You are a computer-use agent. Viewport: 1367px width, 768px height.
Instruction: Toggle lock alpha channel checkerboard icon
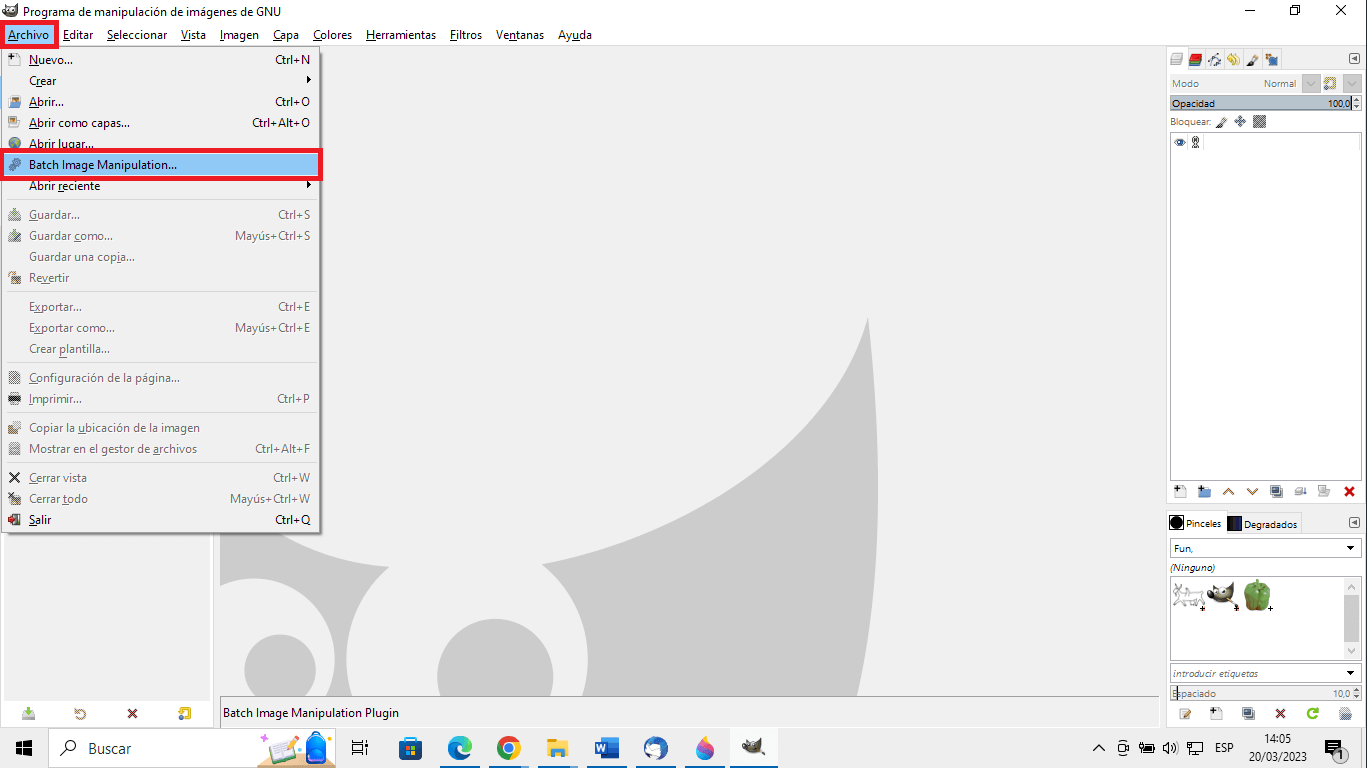tap(1260, 122)
